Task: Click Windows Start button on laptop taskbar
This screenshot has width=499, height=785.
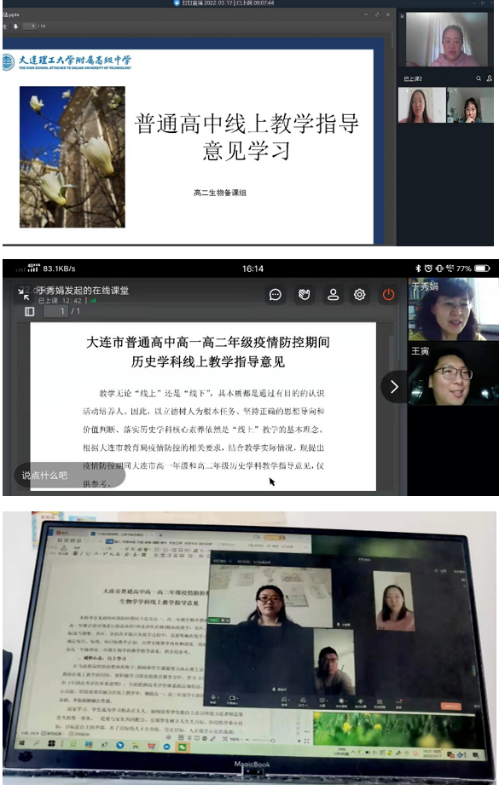Action: point(22,743)
